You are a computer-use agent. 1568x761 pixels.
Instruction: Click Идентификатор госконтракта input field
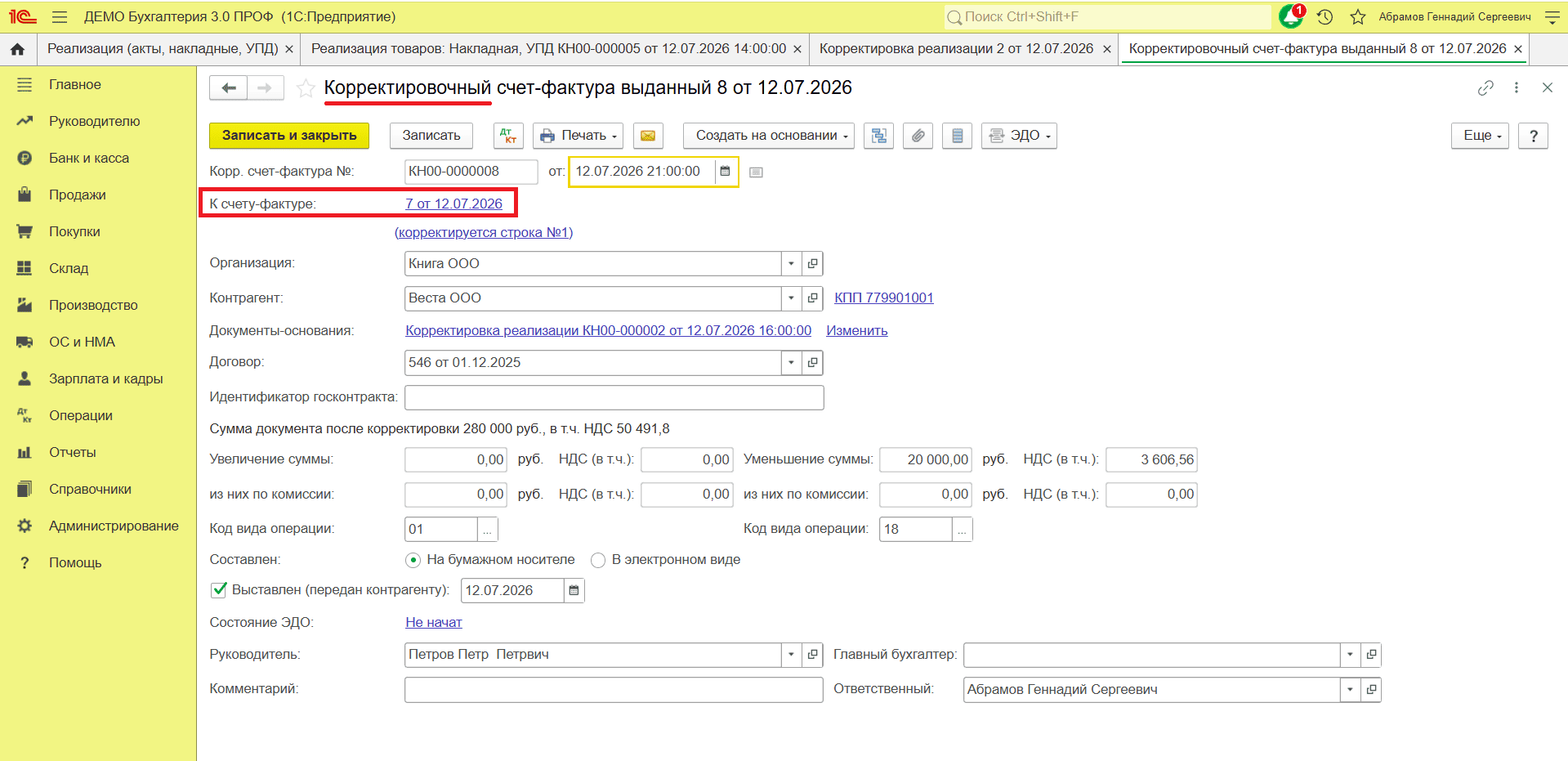(x=614, y=397)
